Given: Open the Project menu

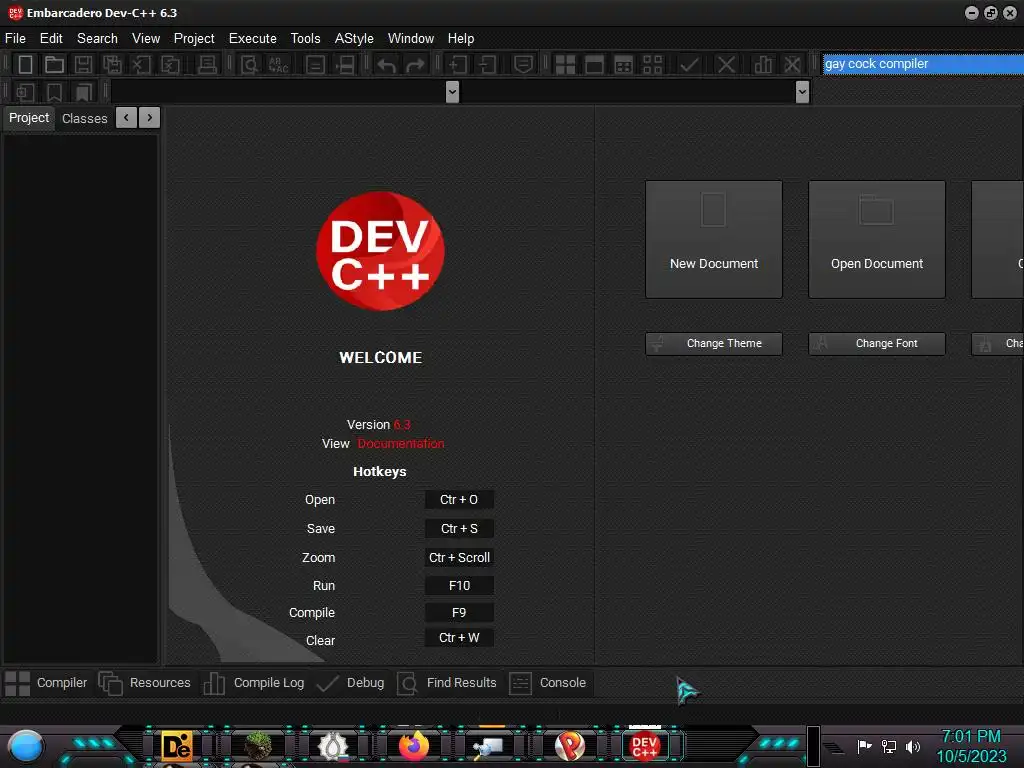Looking at the screenshot, I should 194,39.
